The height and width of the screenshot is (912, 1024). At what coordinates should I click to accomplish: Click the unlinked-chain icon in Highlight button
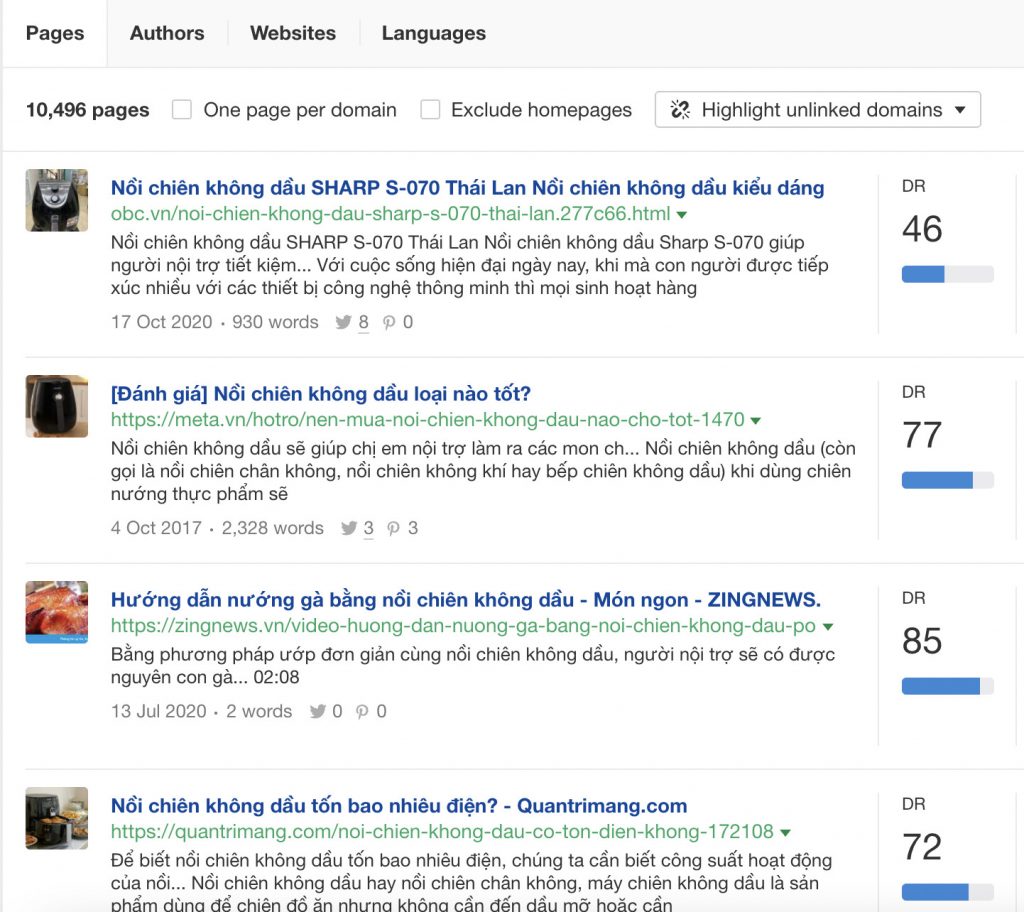(x=680, y=110)
